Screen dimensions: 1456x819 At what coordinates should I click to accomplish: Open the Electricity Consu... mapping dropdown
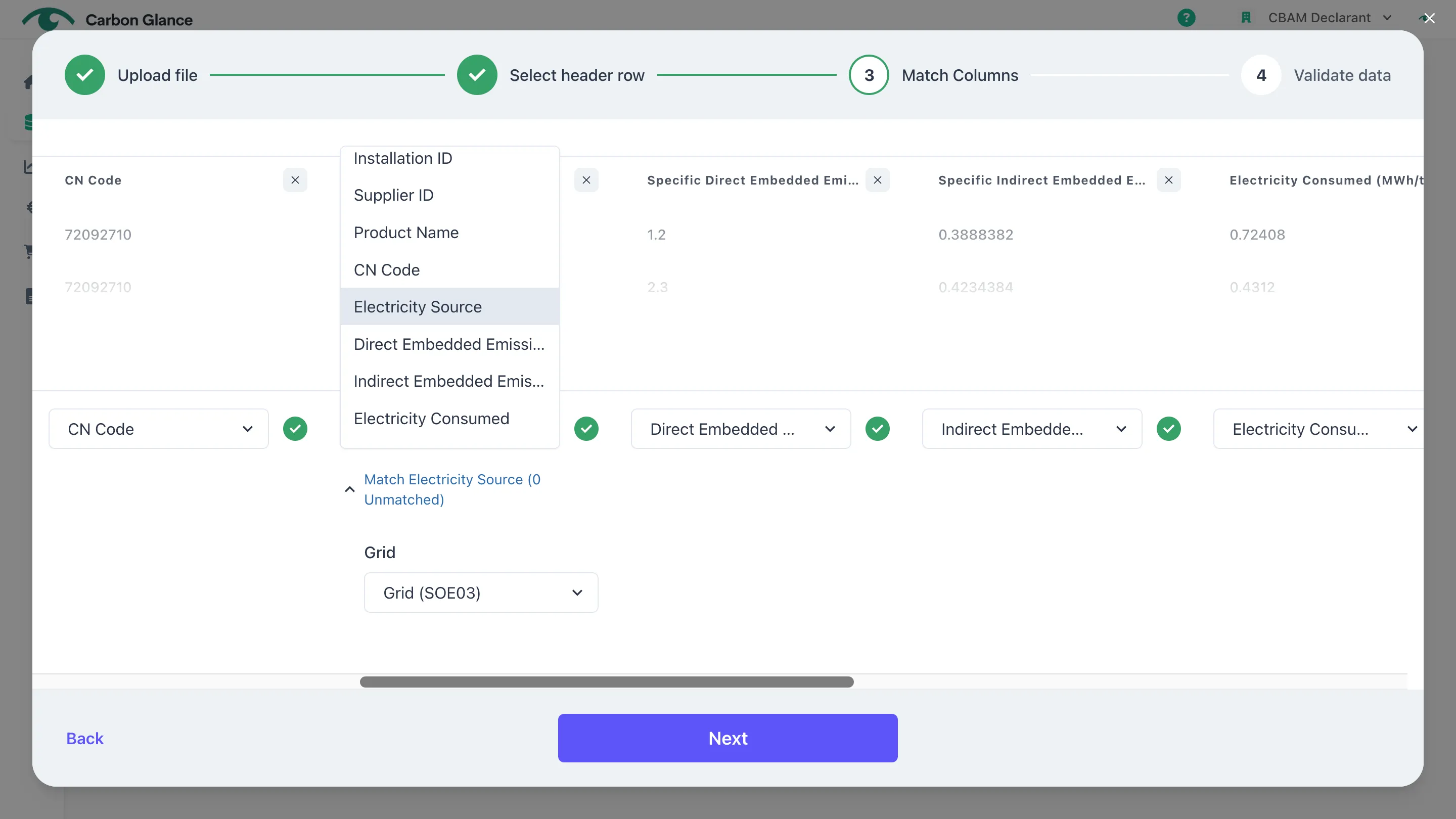[1318, 429]
